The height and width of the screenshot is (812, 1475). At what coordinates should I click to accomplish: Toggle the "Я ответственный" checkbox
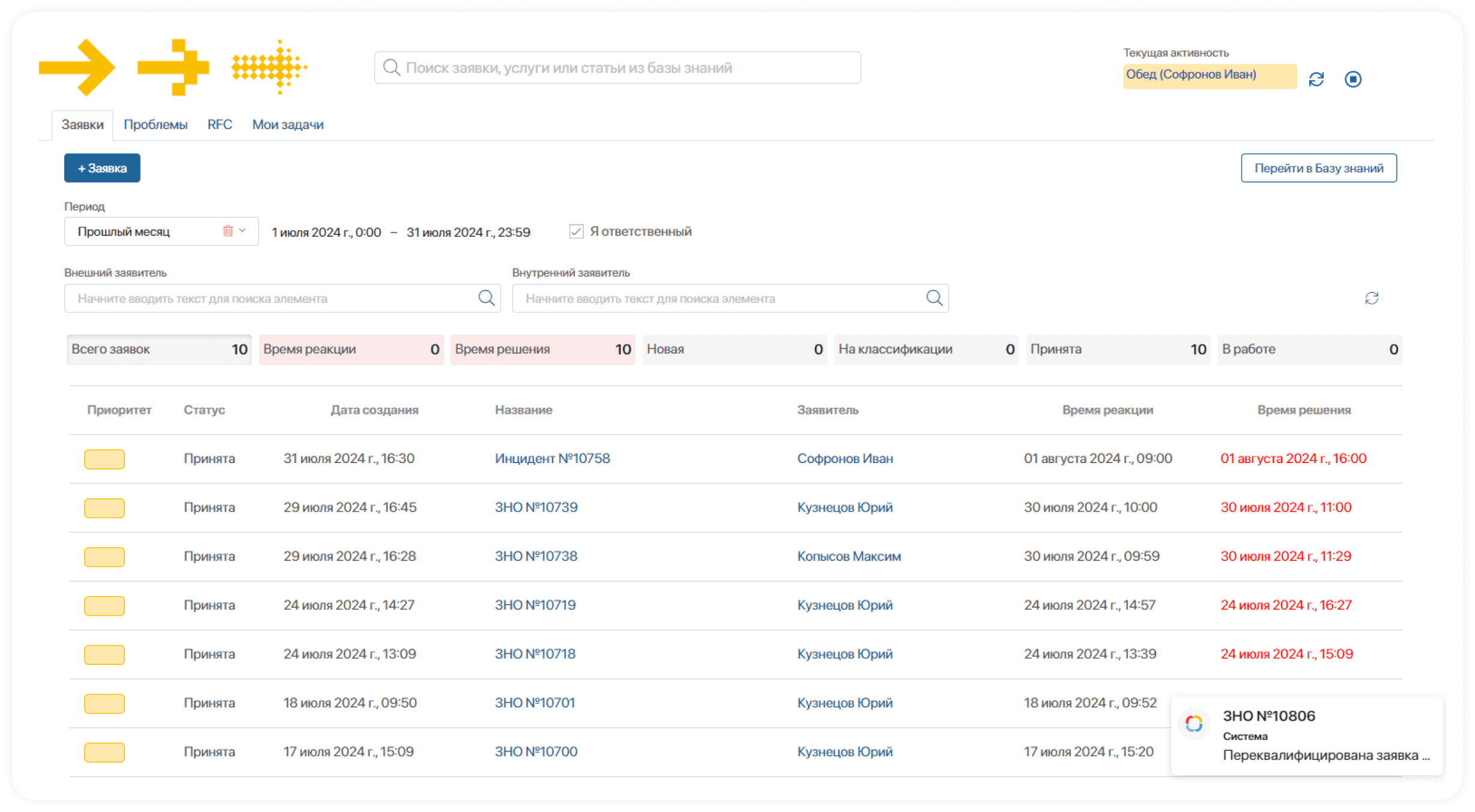coord(576,232)
